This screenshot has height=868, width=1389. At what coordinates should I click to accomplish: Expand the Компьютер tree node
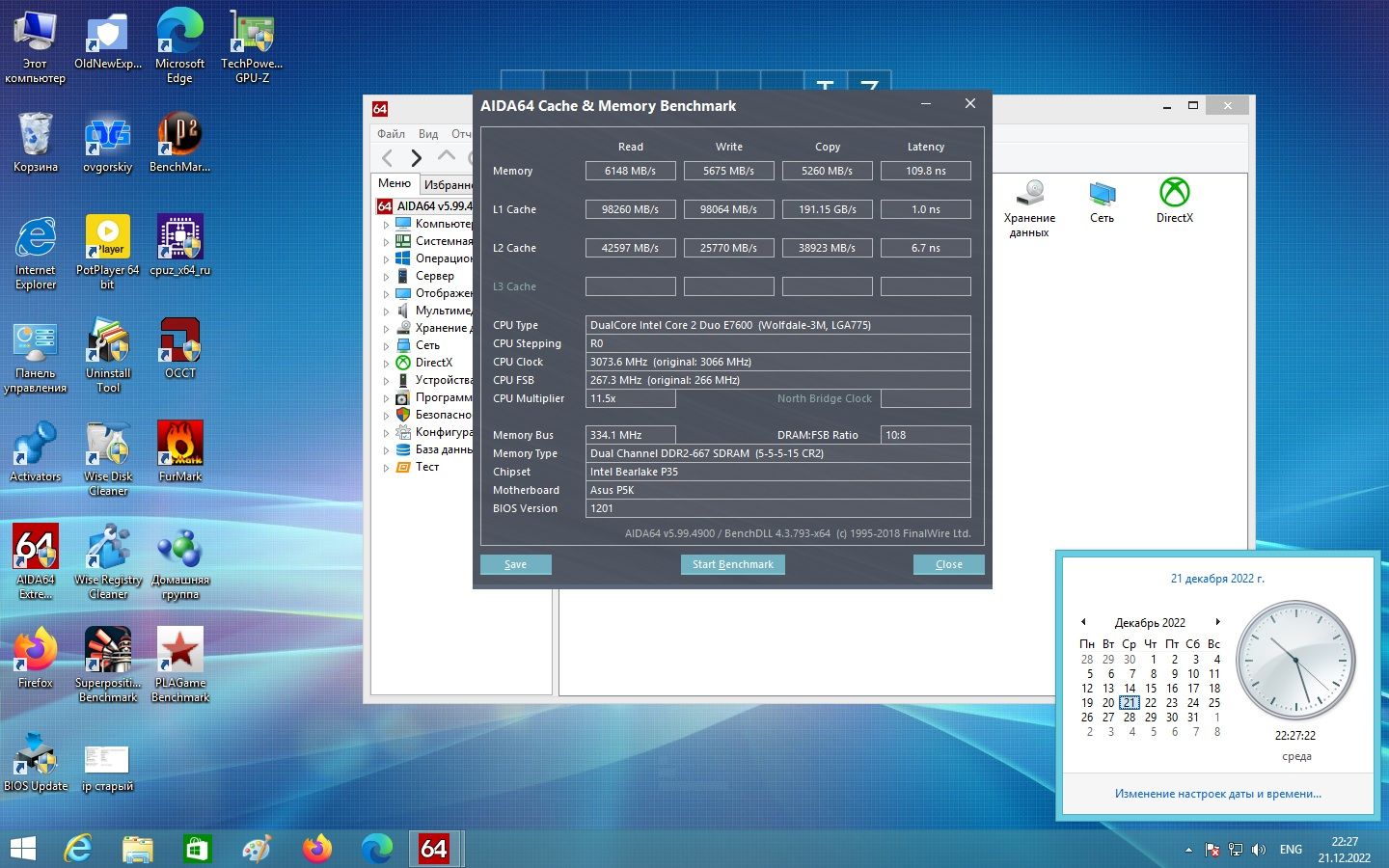(x=387, y=224)
